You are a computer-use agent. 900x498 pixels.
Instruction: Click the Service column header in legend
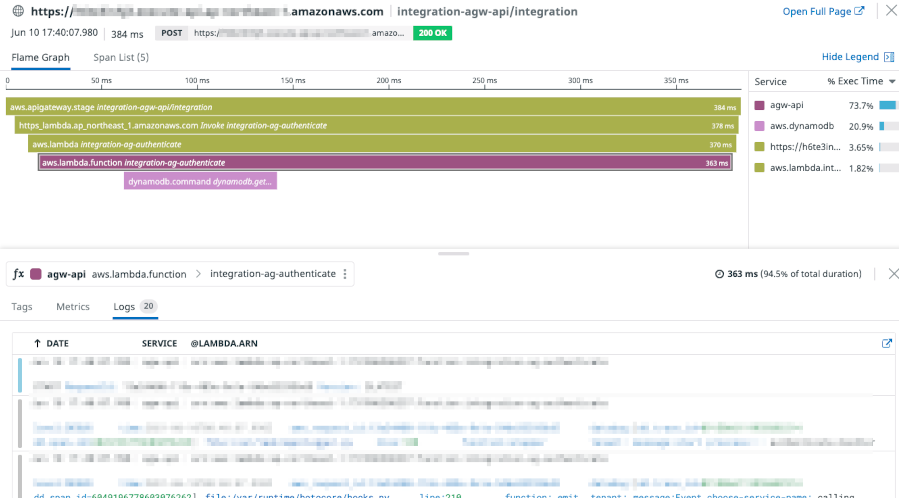(770, 81)
